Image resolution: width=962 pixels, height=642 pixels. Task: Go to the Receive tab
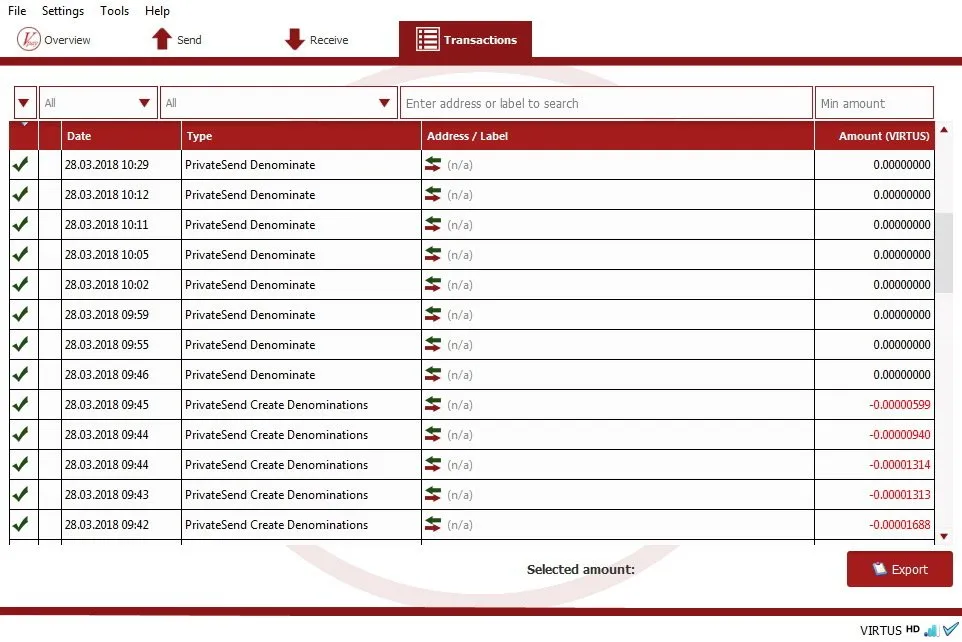point(317,40)
